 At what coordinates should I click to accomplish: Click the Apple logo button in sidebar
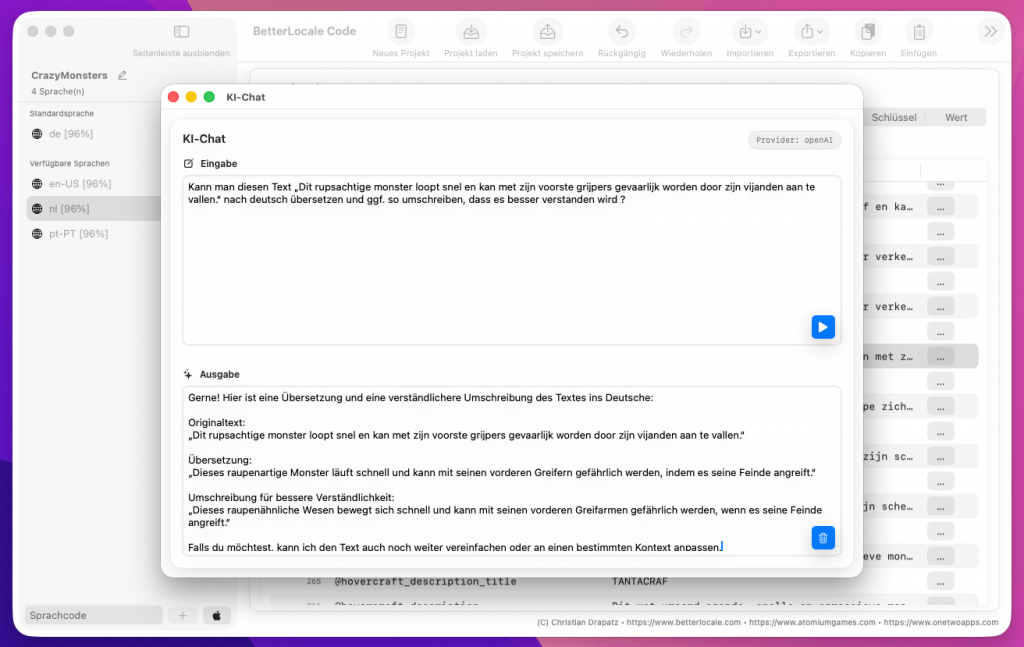(x=216, y=616)
